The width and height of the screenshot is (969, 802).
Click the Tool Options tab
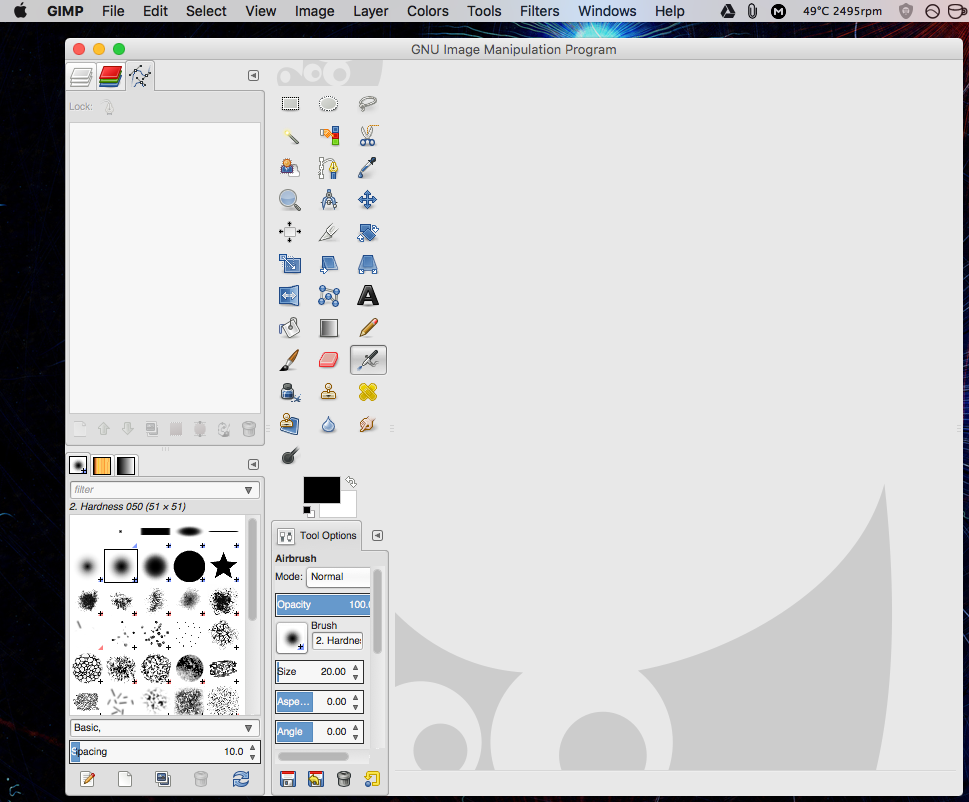pos(317,536)
